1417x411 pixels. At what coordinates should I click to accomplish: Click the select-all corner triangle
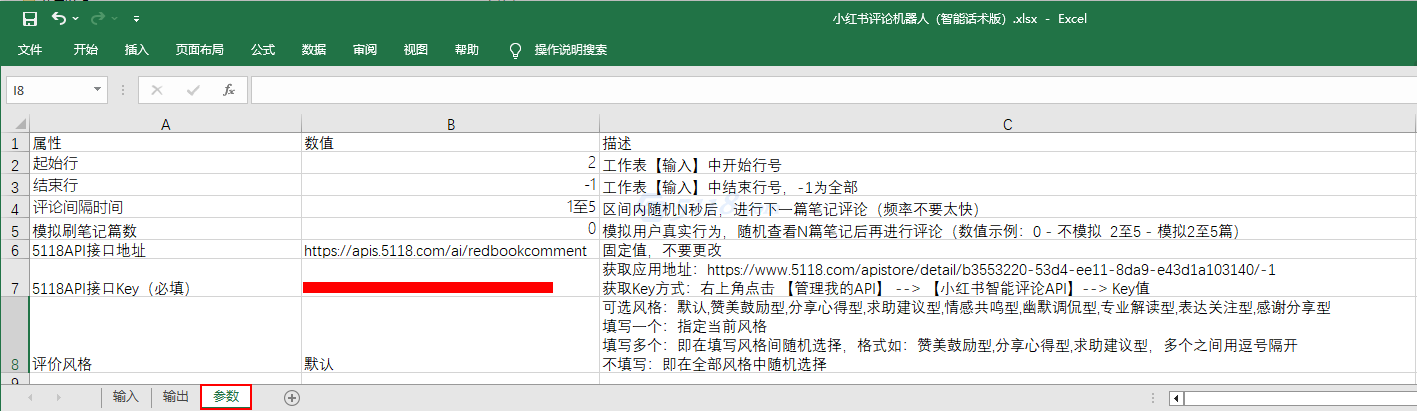15,124
